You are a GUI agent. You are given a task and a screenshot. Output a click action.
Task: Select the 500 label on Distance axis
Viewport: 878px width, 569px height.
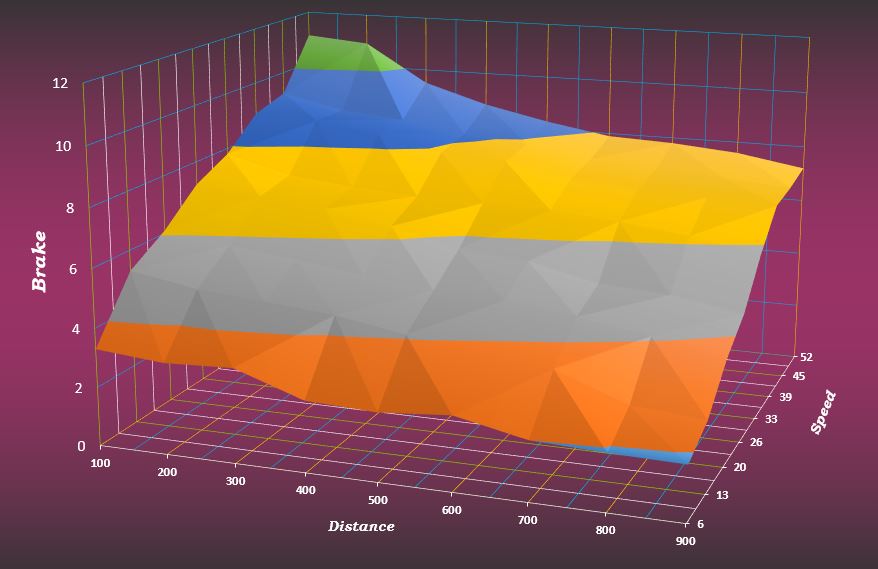tap(376, 499)
